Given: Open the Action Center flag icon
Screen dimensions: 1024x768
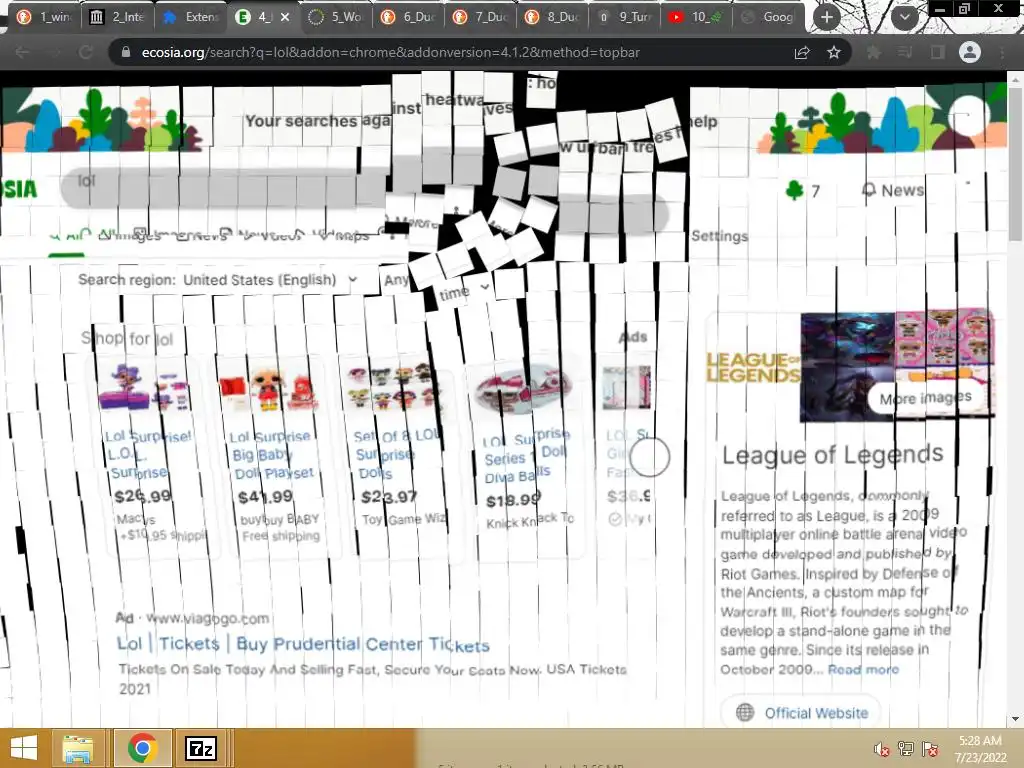Looking at the screenshot, I should click(x=930, y=749).
